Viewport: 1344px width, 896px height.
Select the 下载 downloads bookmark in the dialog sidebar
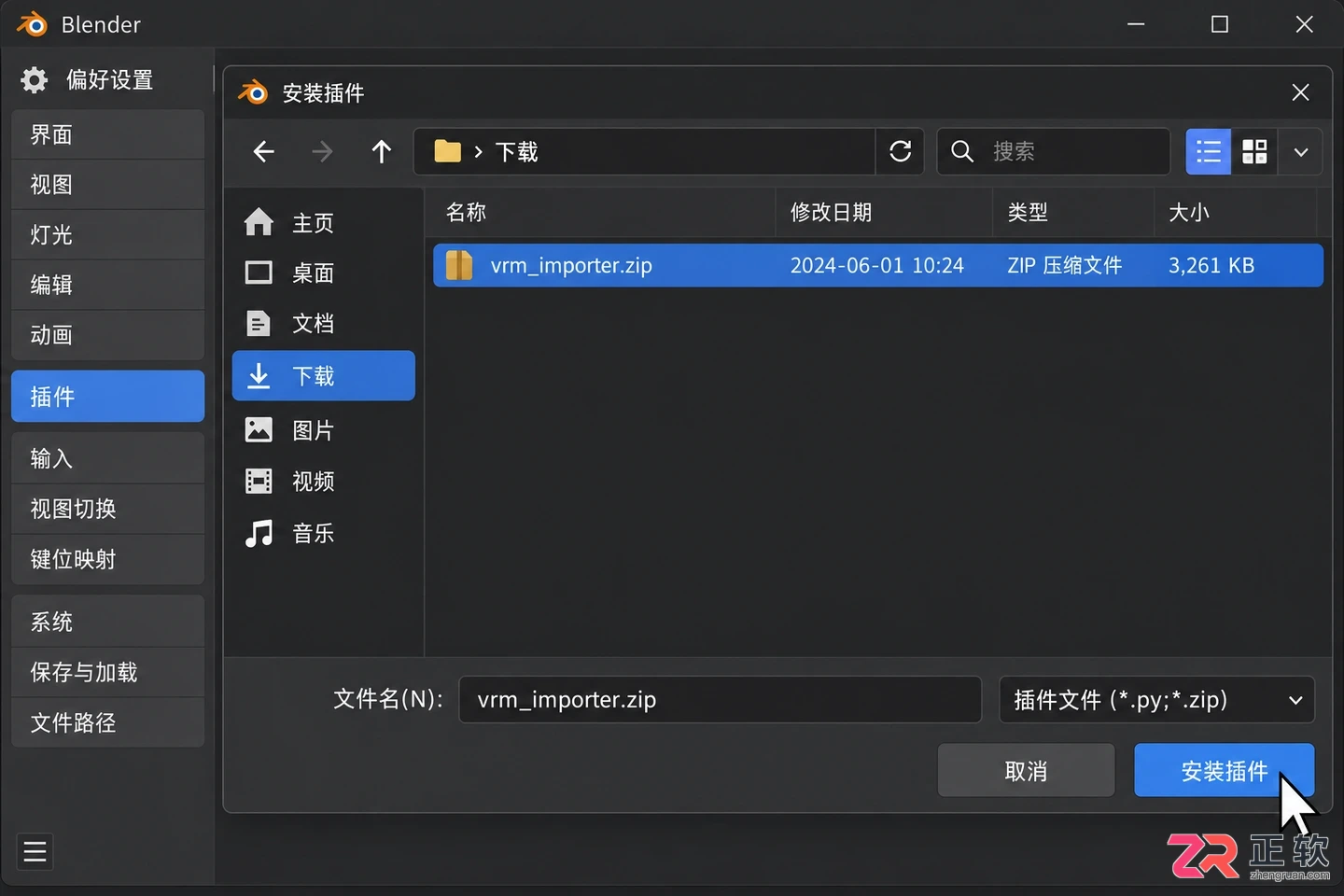[x=323, y=375]
